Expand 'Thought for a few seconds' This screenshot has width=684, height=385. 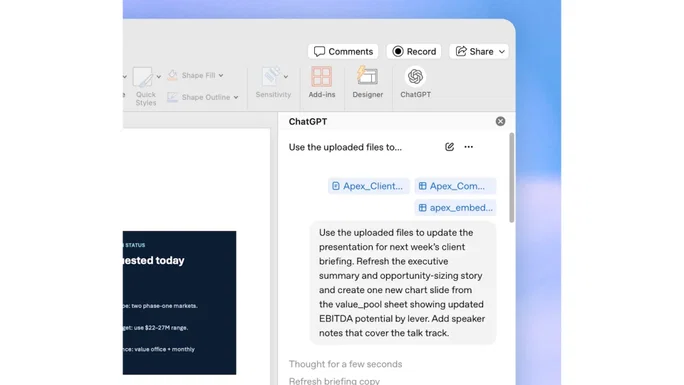[345, 364]
